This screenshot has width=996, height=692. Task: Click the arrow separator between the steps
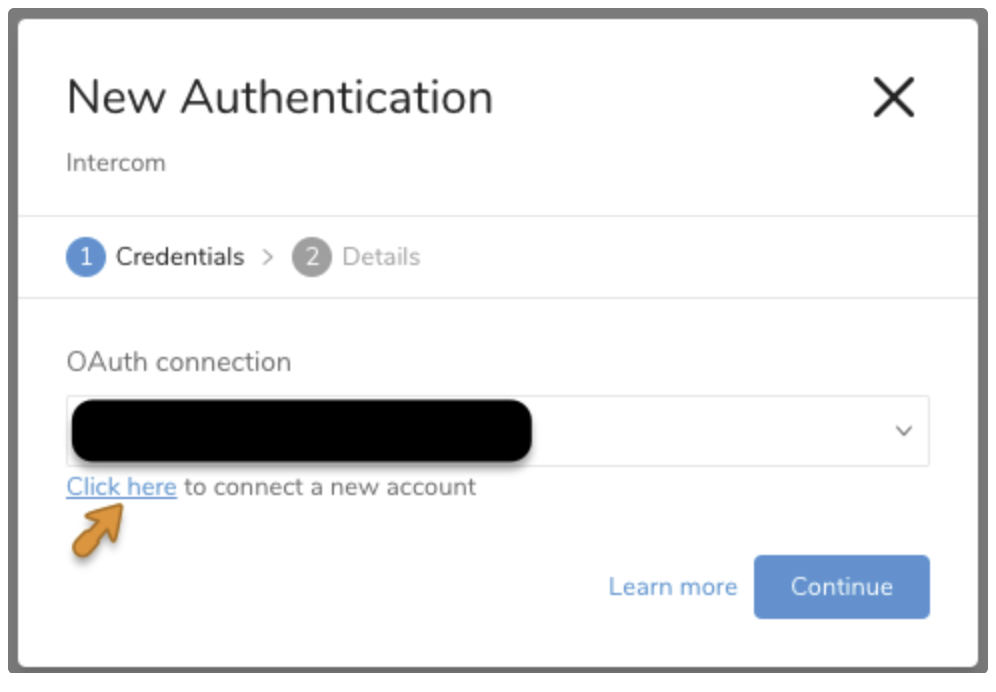click(x=267, y=257)
